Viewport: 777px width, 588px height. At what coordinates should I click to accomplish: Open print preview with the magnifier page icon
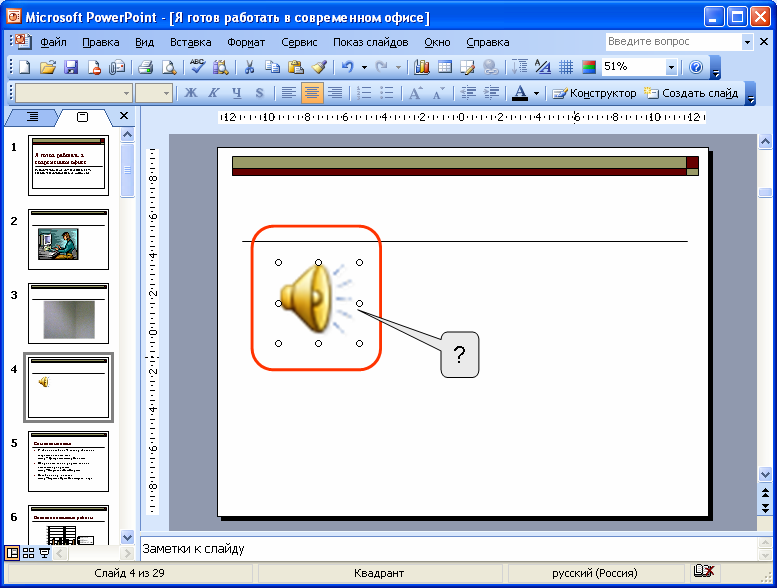click(169, 67)
